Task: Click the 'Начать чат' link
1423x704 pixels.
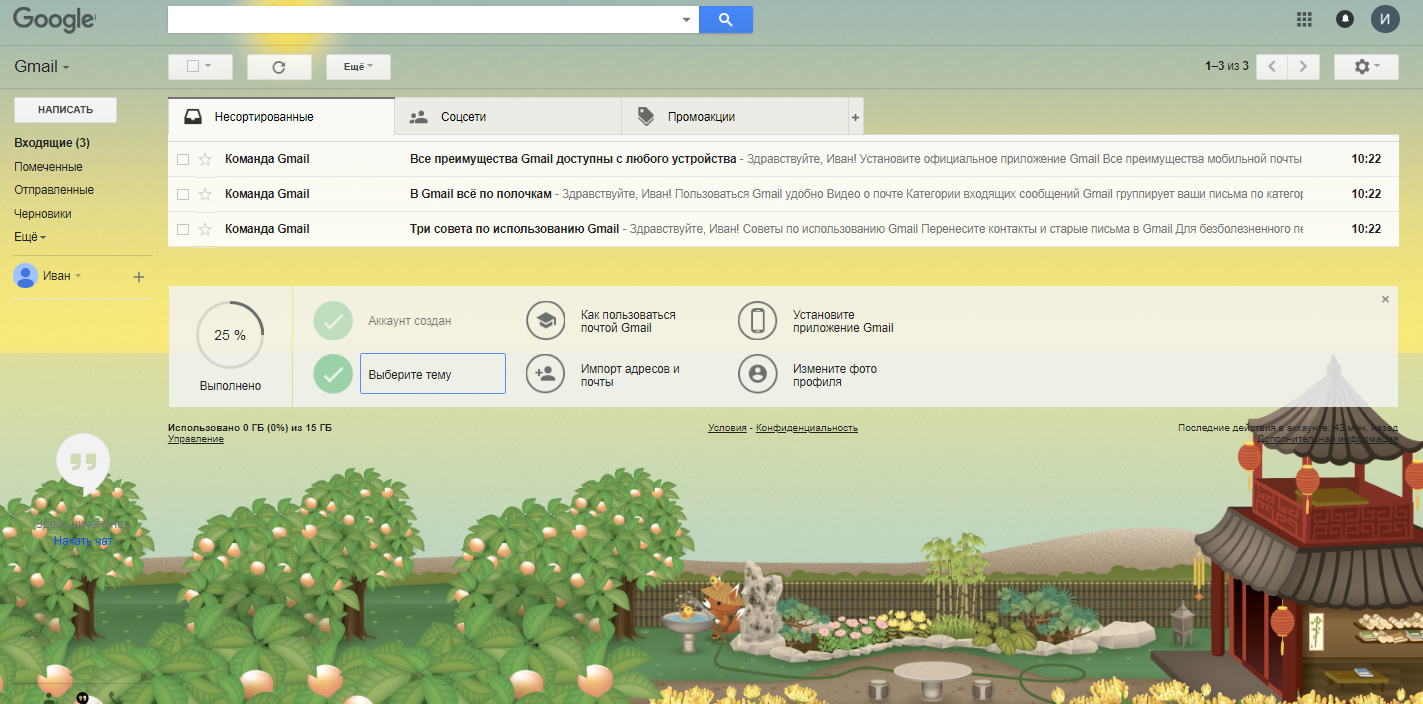Action: click(83, 541)
